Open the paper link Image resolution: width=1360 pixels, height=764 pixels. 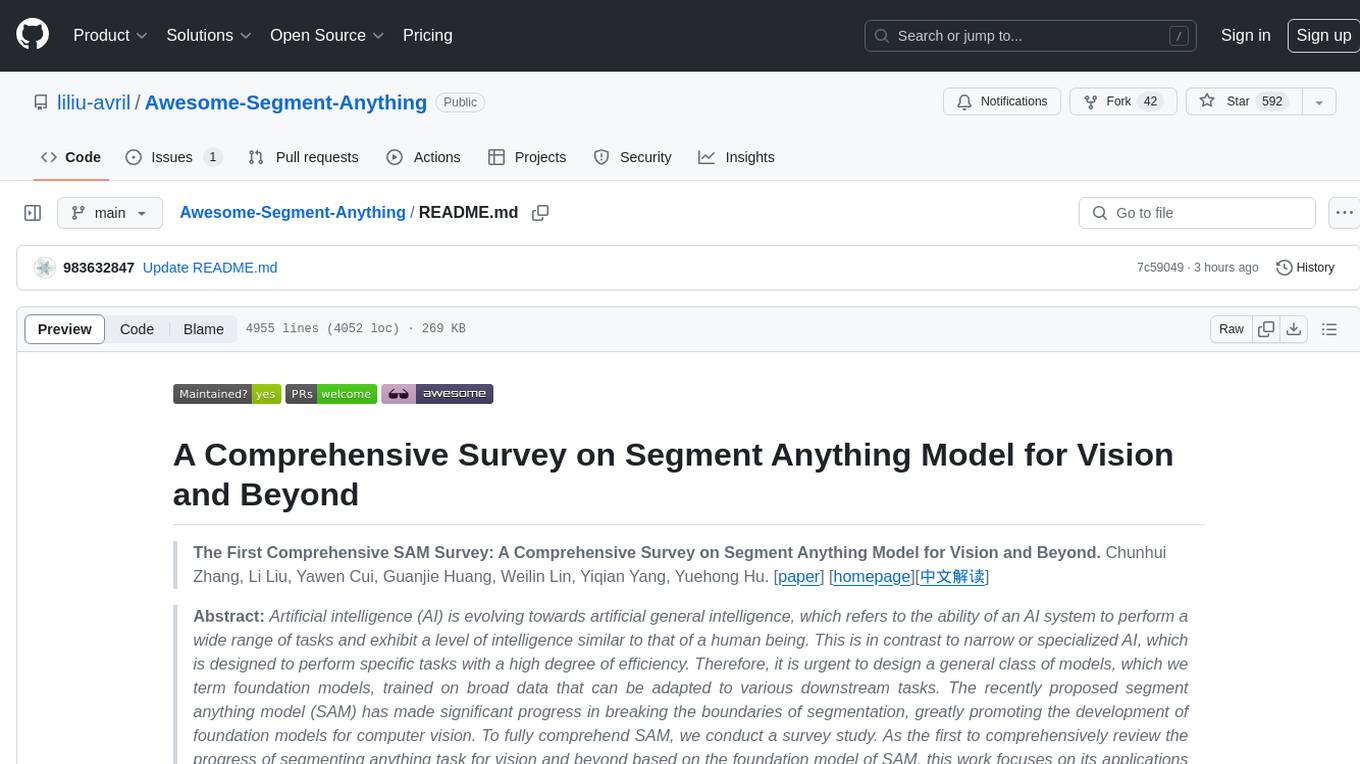799,576
